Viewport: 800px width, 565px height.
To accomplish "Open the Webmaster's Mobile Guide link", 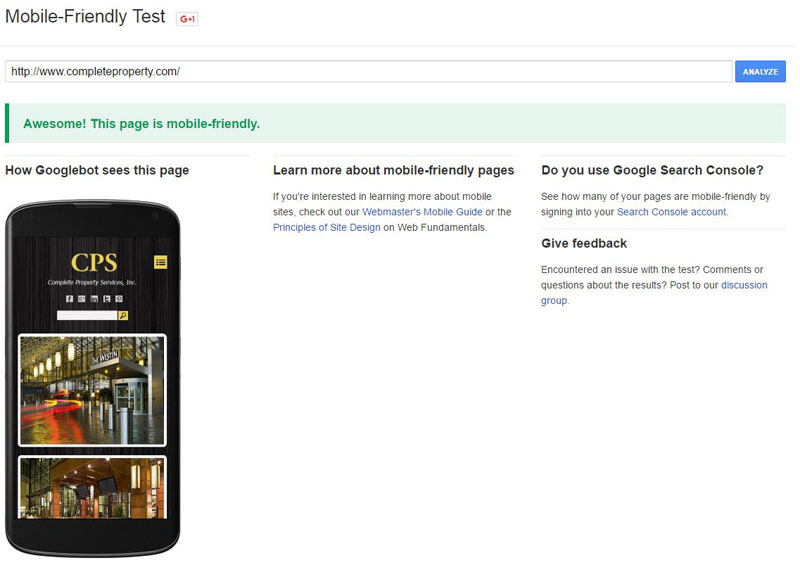I will (x=422, y=212).
